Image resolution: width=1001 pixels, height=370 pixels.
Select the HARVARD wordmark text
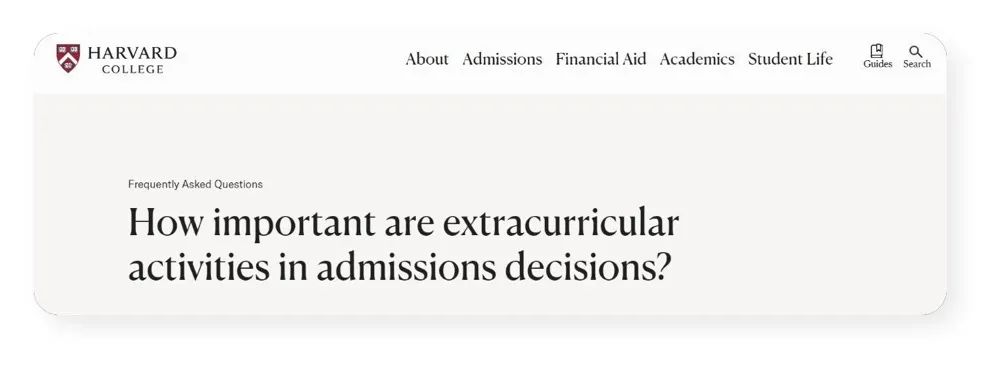coord(132,52)
